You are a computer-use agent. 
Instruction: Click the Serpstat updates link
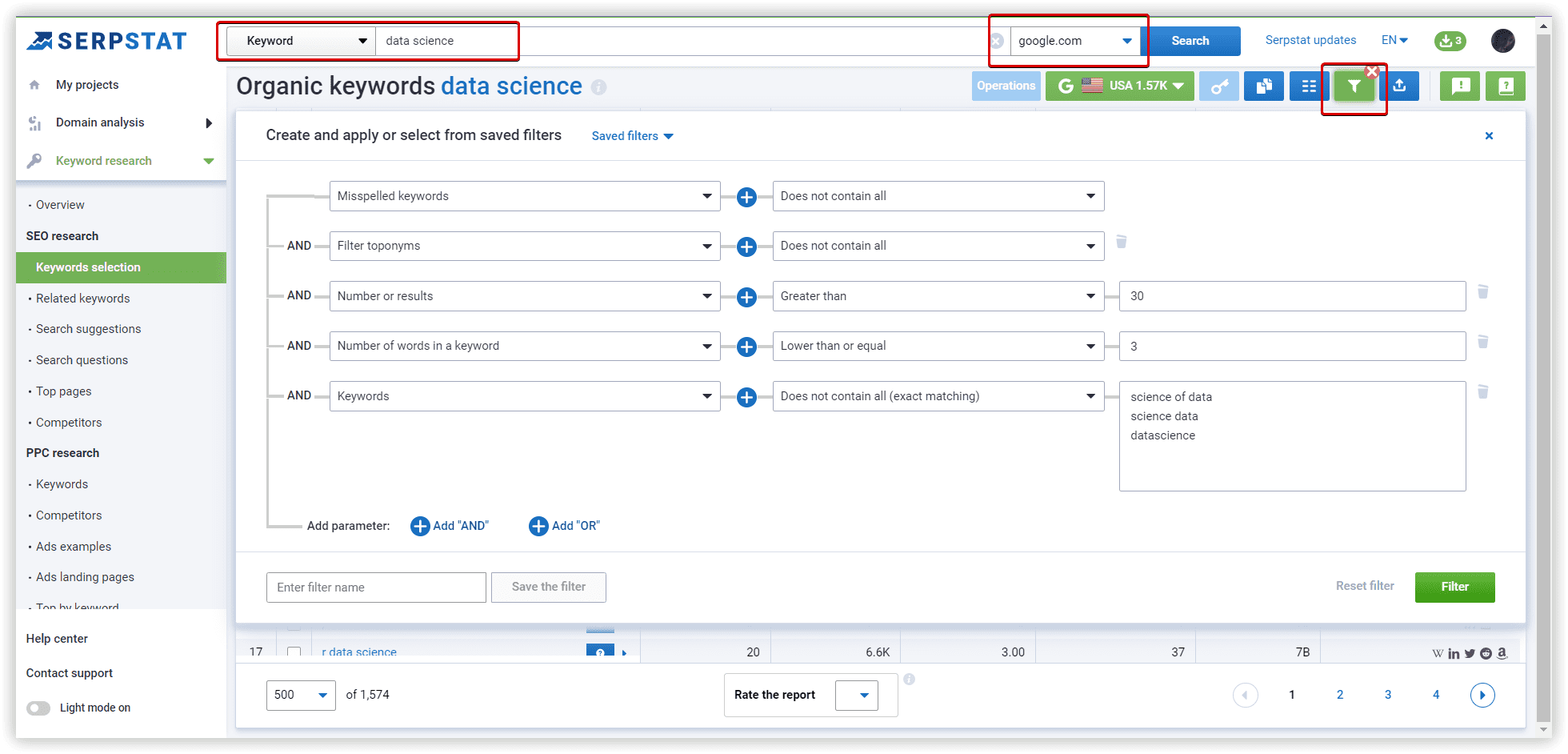[x=1310, y=40]
